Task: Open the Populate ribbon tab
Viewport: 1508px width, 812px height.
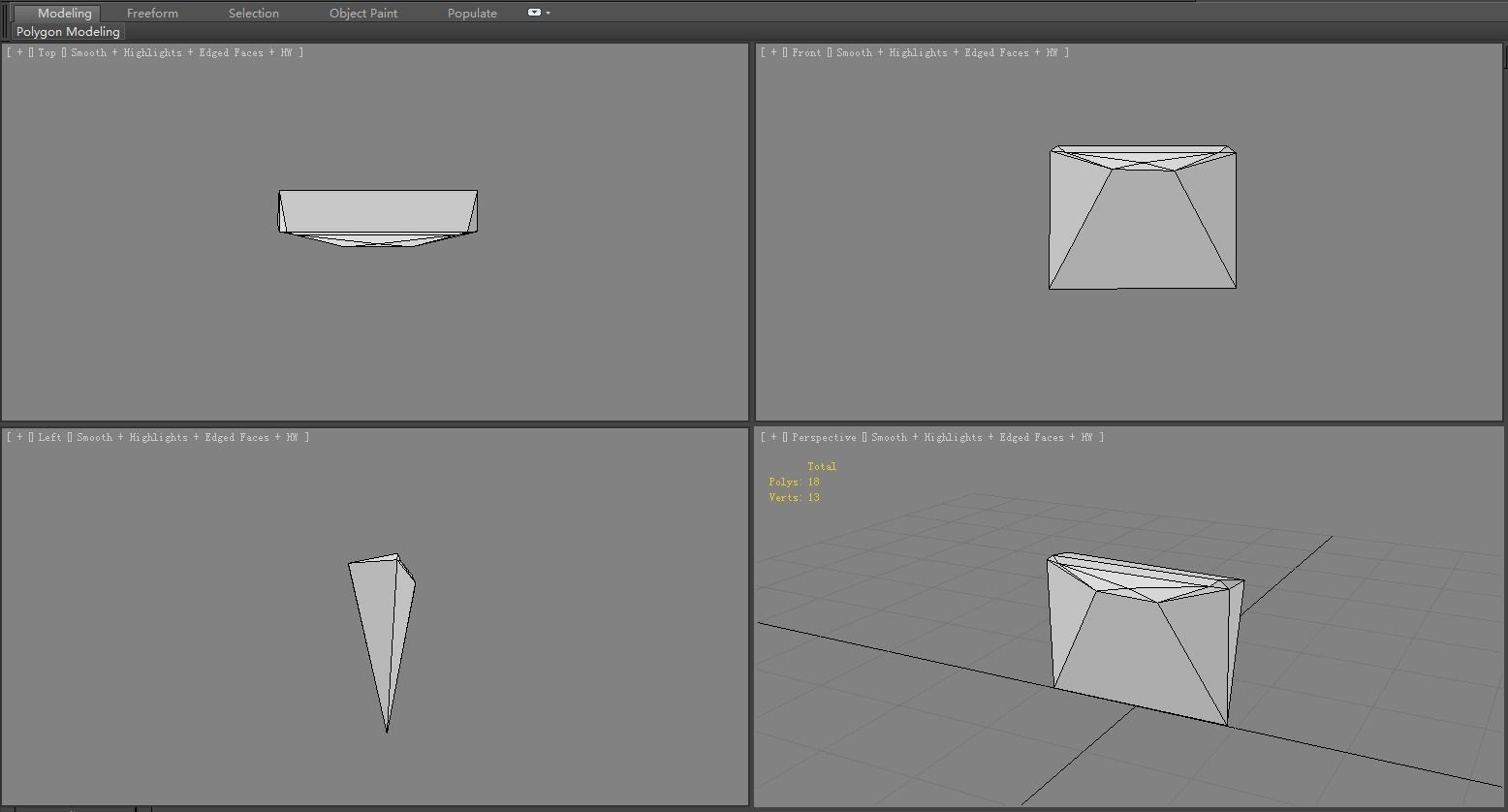Action: click(x=472, y=13)
